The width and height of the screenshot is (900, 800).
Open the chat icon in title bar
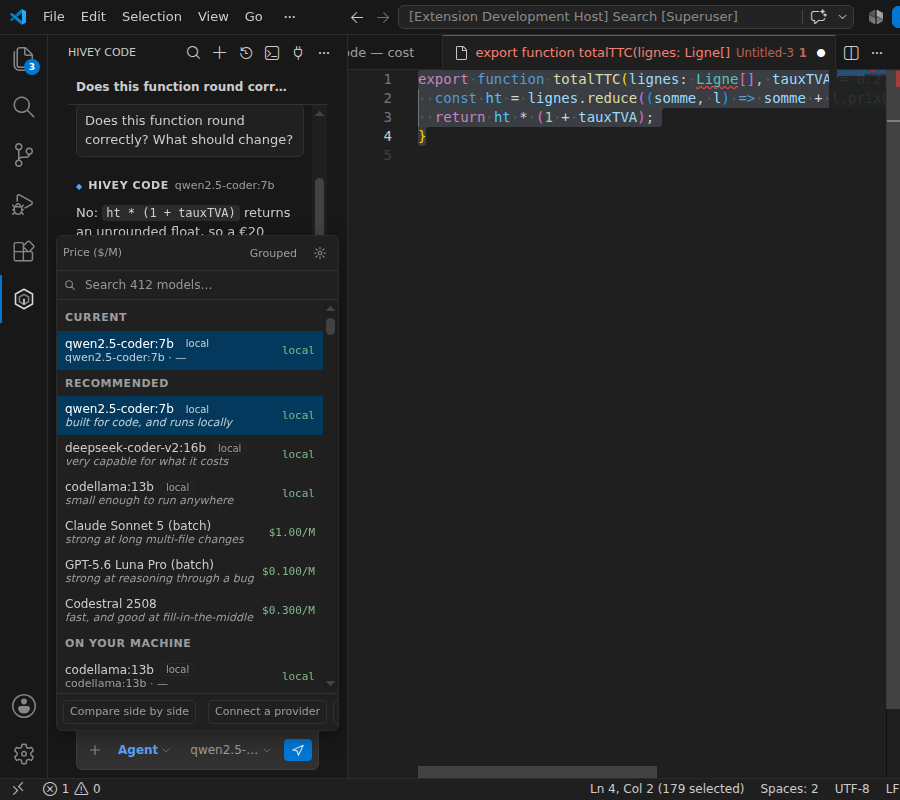[818, 17]
